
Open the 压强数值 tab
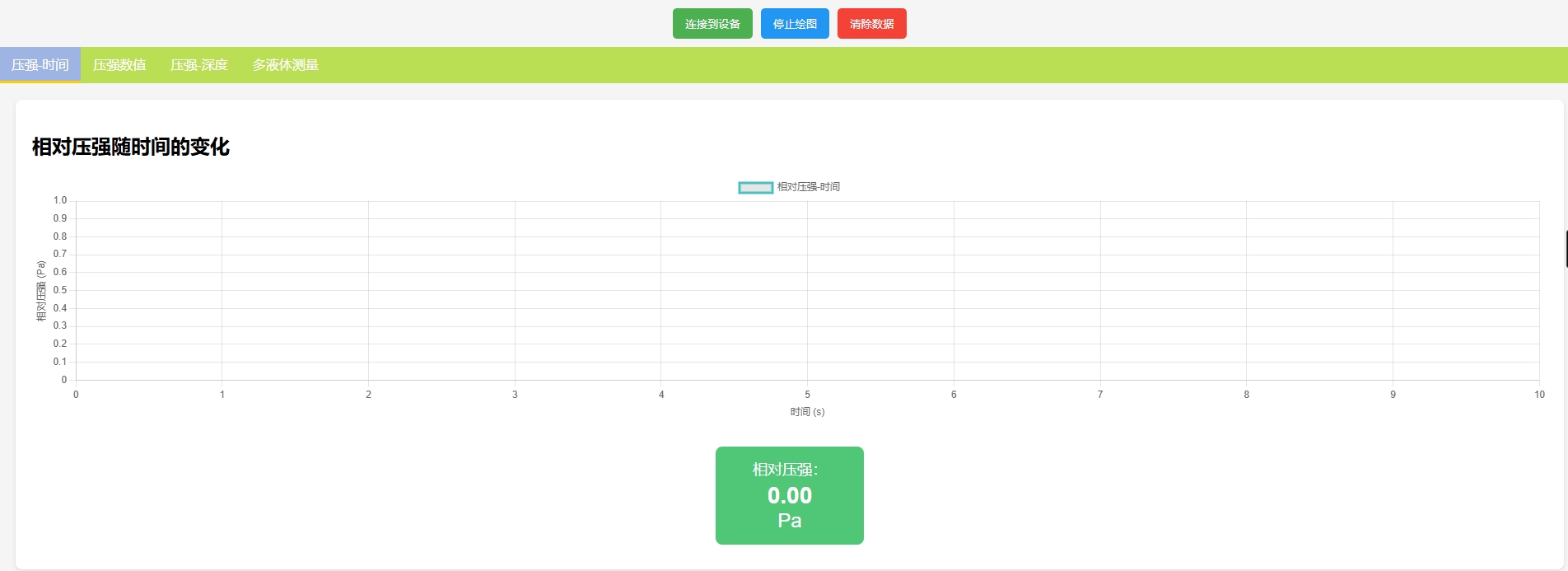(119, 65)
